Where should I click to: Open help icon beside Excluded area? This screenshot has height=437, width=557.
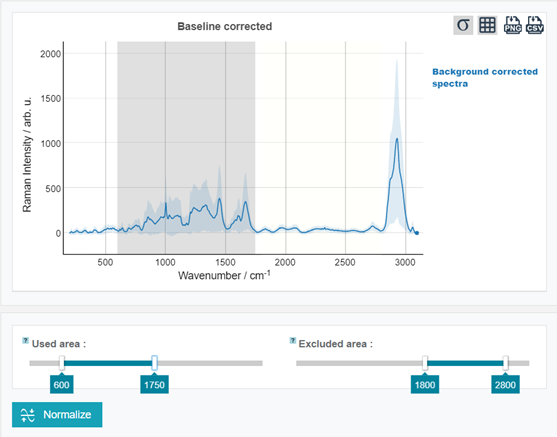(x=292, y=340)
